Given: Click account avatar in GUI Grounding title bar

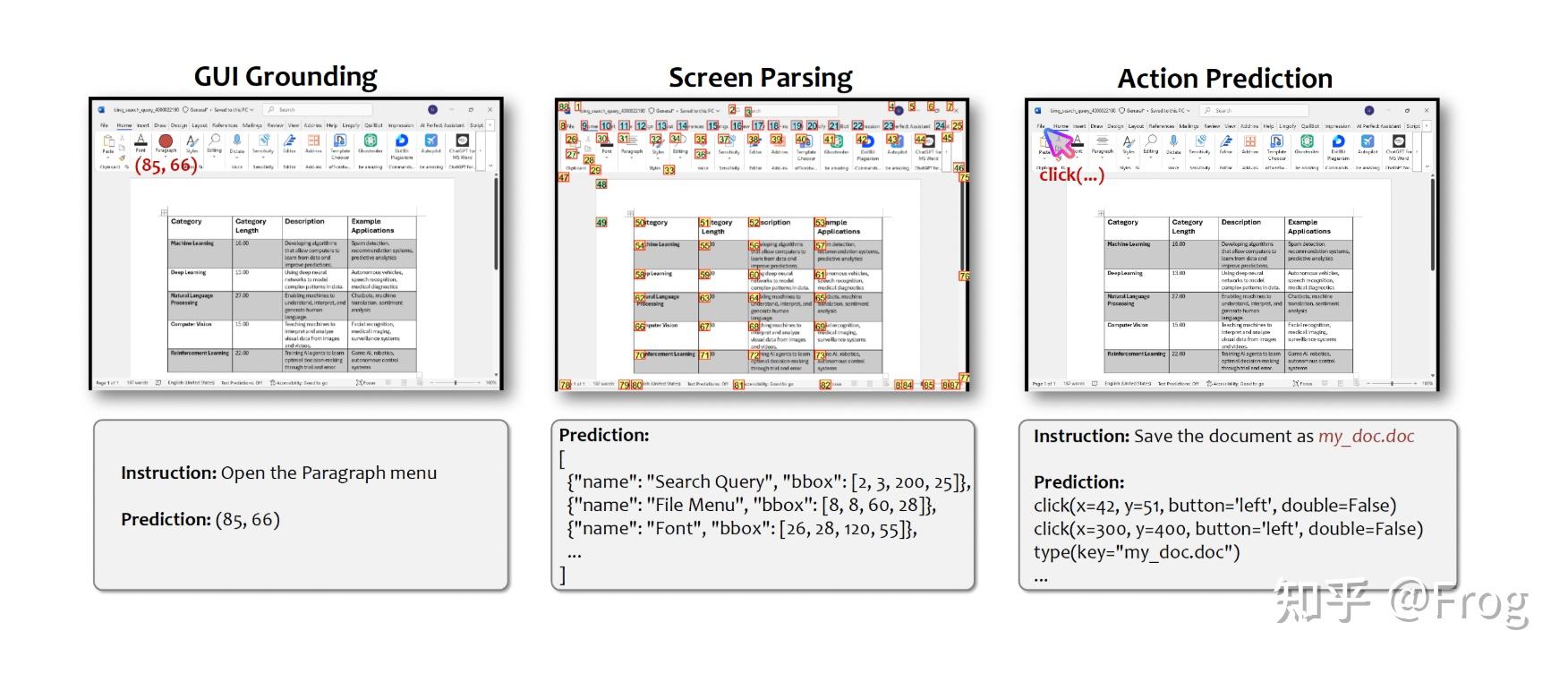Looking at the screenshot, I should pos(433,110).
